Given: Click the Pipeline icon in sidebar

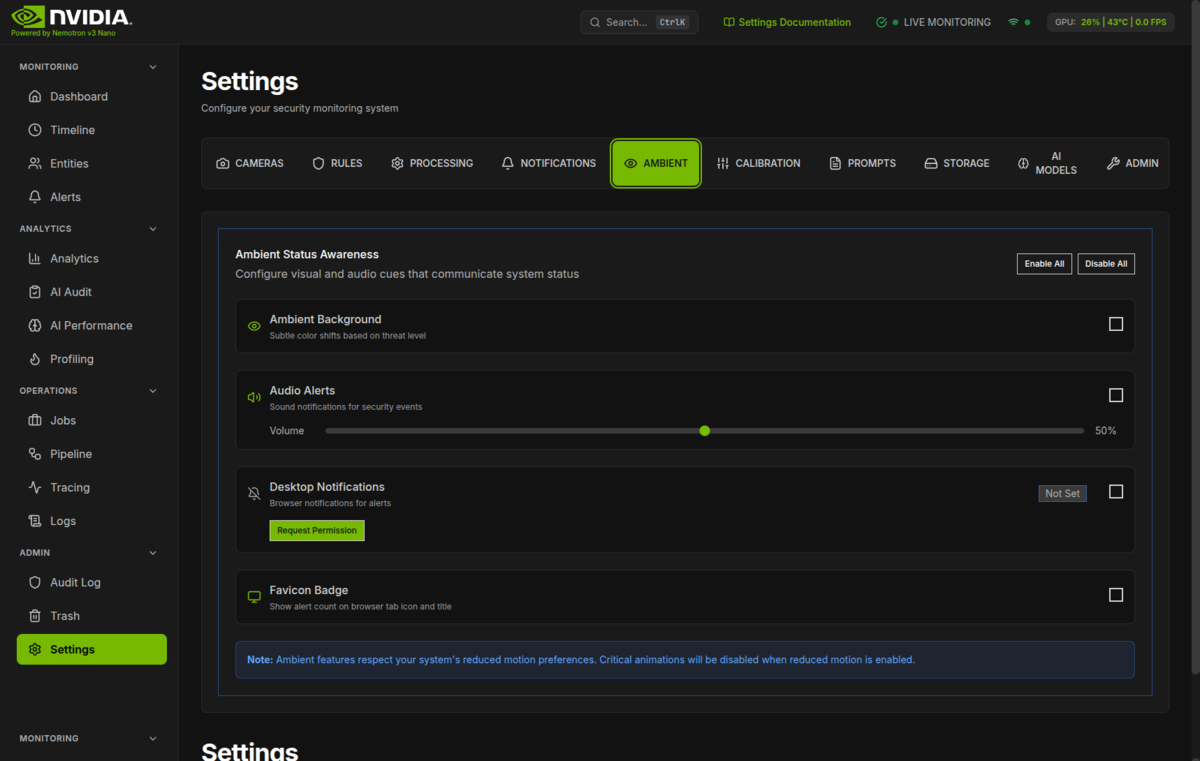Looking at the screenshot, I should 35,454.
